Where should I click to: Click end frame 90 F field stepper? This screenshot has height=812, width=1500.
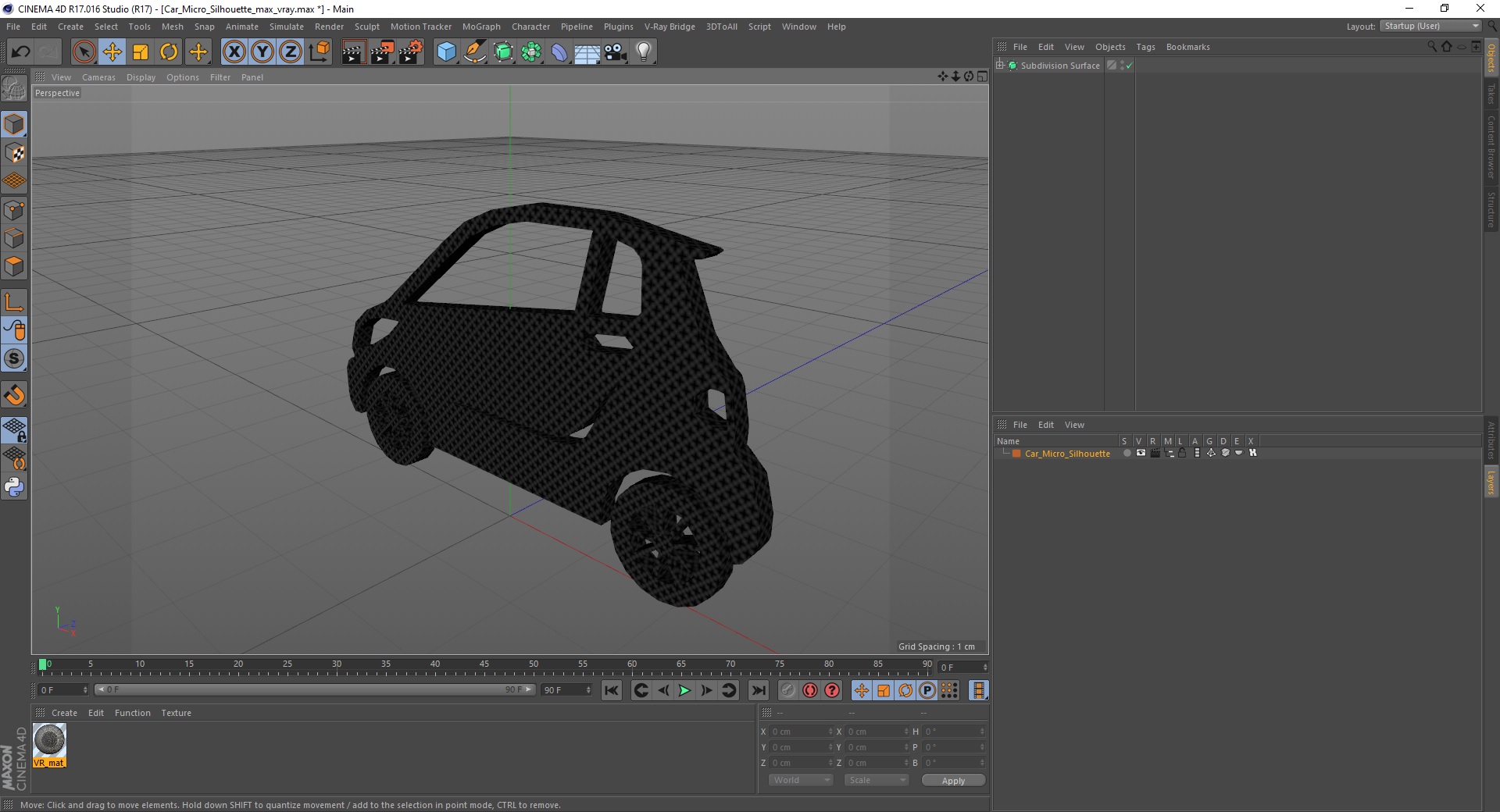588,690
